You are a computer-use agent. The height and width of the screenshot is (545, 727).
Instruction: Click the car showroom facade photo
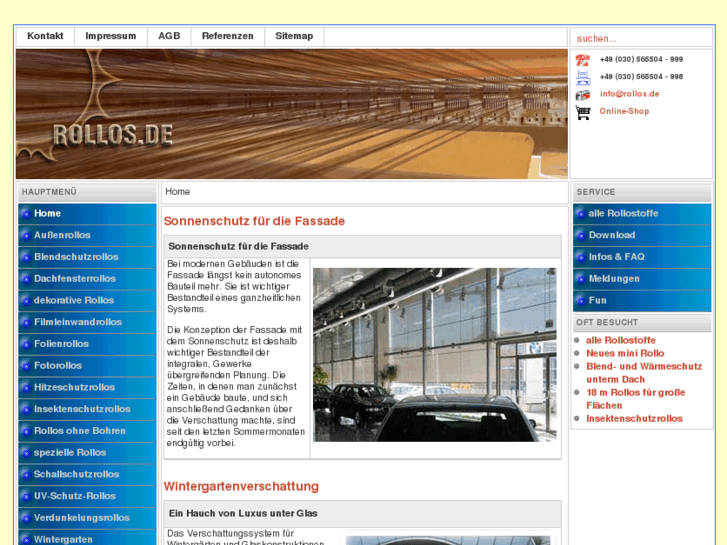point(434,354)
